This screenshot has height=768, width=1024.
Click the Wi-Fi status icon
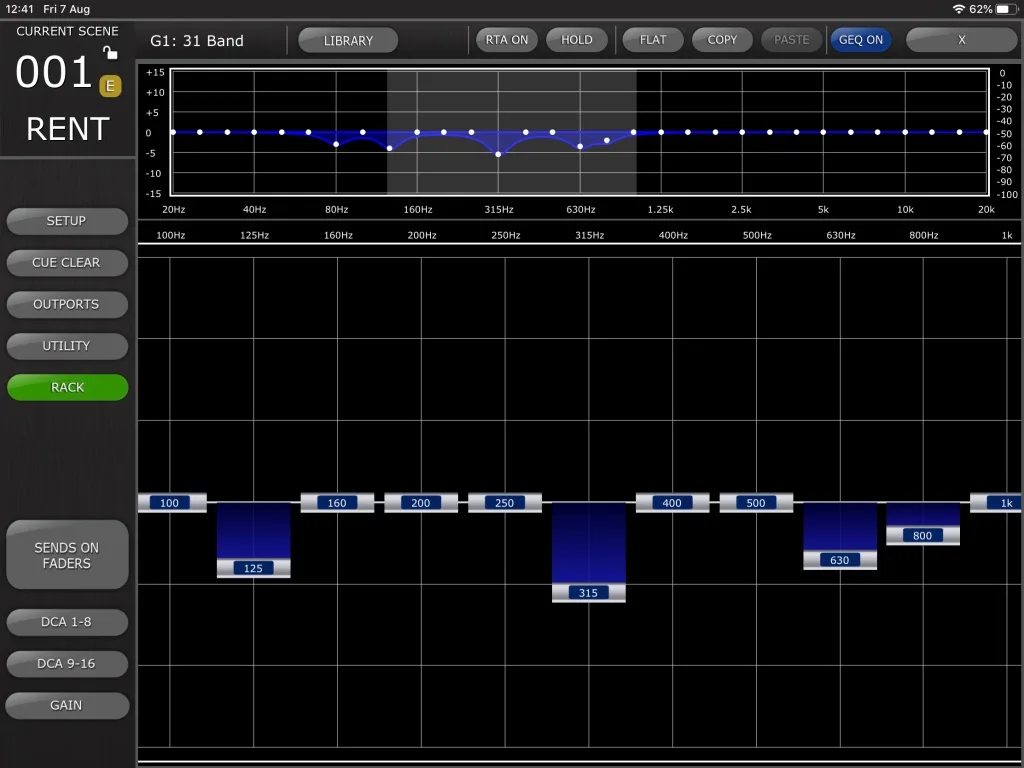tap(959, 9)
